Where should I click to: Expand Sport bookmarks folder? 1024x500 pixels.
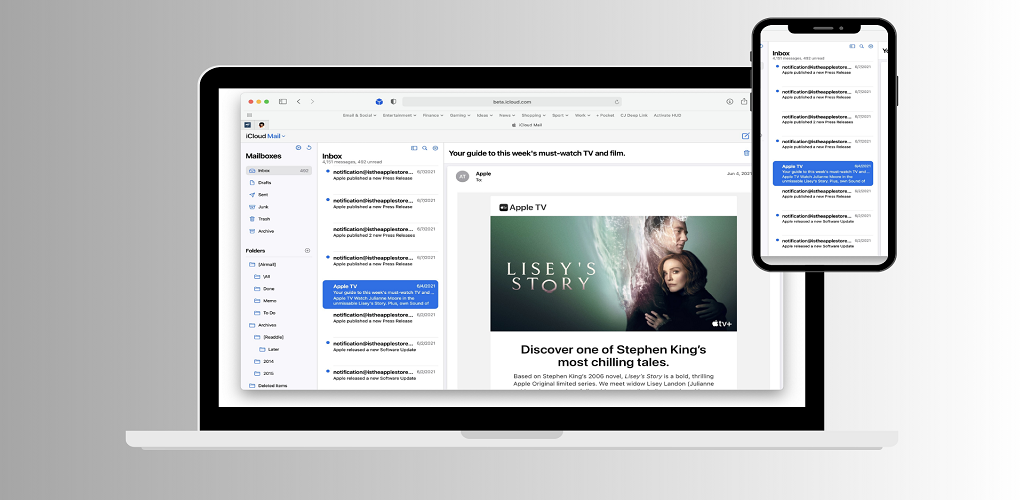pos(560,116)
